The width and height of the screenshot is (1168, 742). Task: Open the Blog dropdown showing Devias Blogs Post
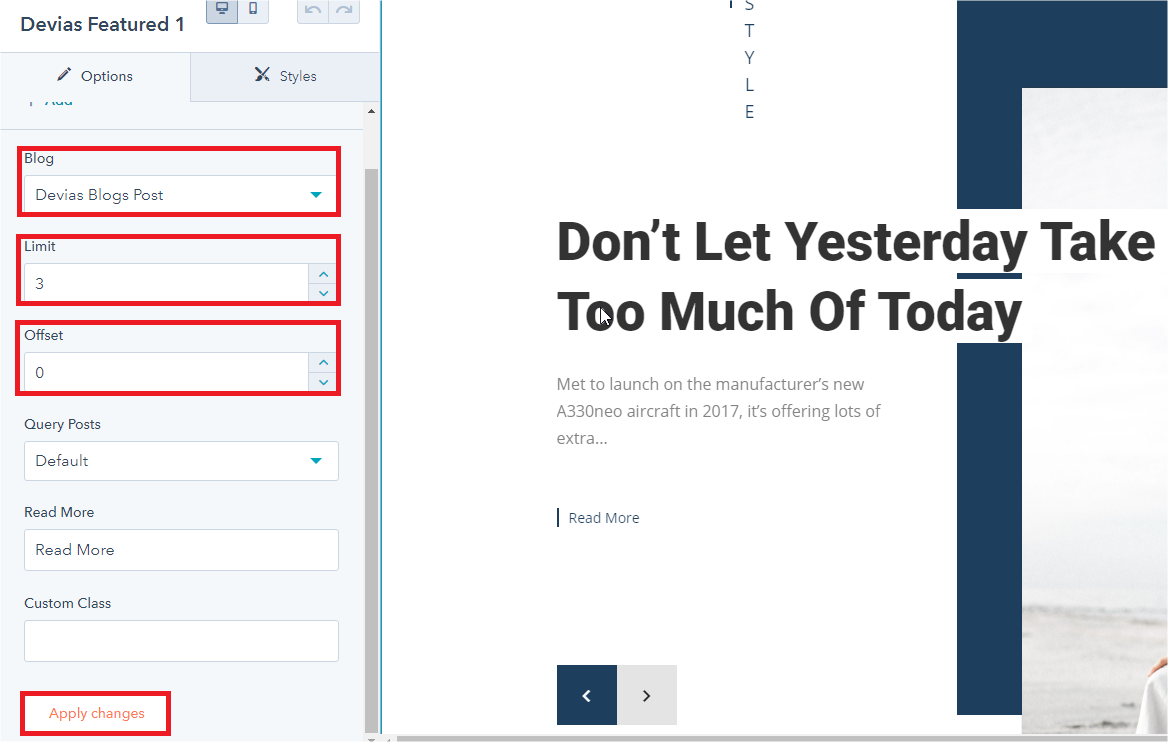(181, 195)
